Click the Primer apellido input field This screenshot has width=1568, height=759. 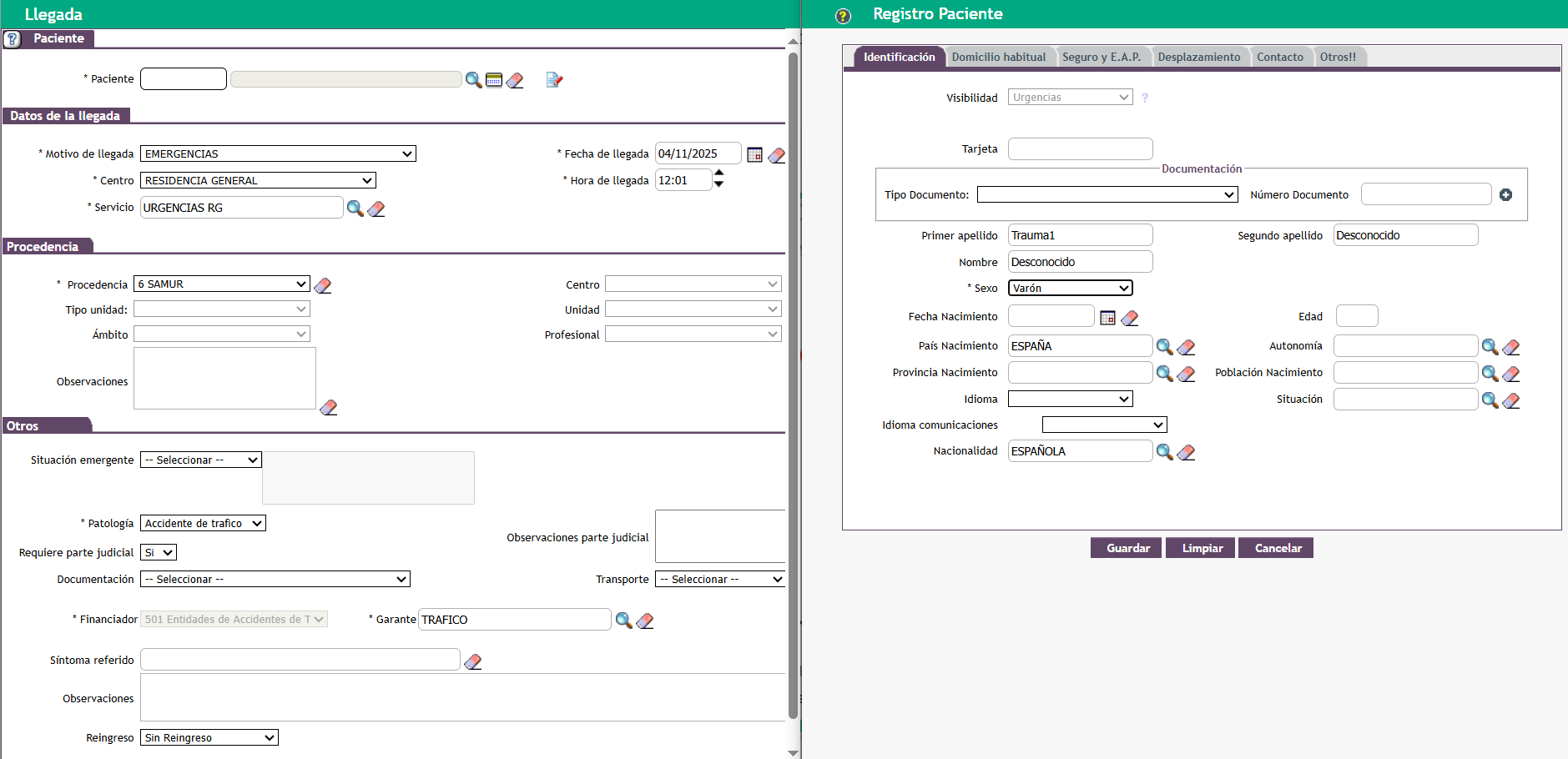click(x=1080, y=236)
